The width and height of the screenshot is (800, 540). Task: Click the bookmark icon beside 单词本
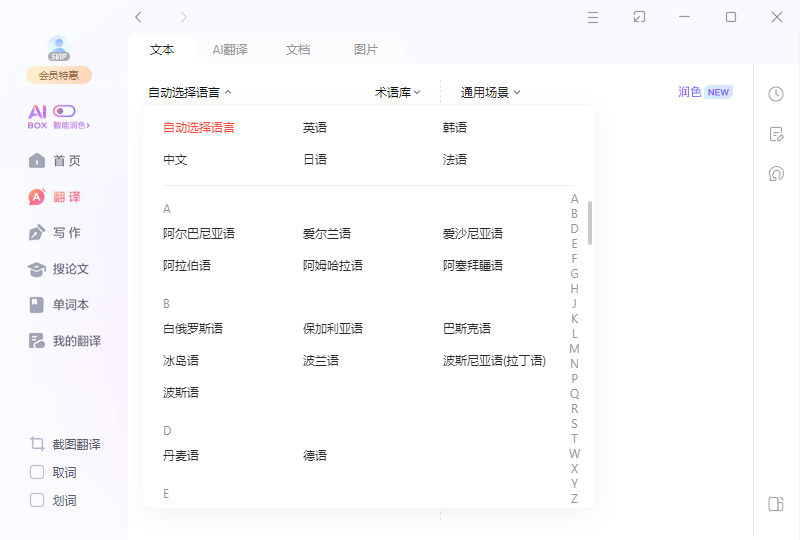[37, 305]
